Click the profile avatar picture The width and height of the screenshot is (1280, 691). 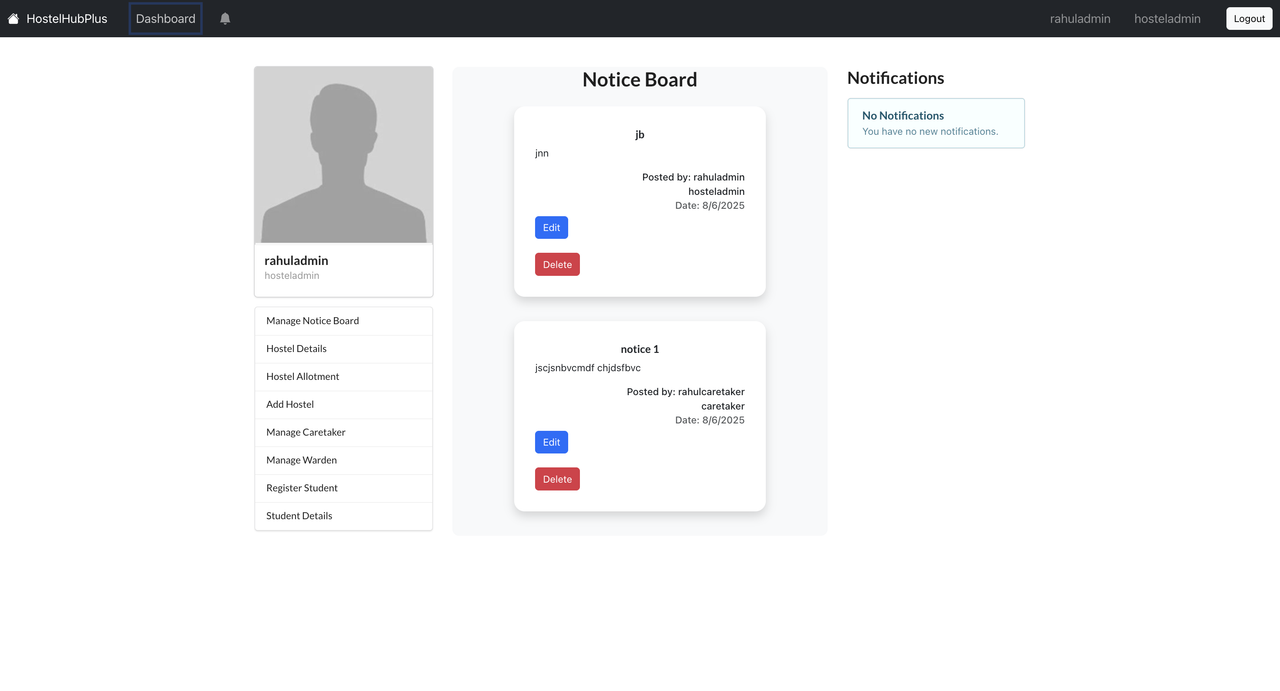click(x=344, y=155)
